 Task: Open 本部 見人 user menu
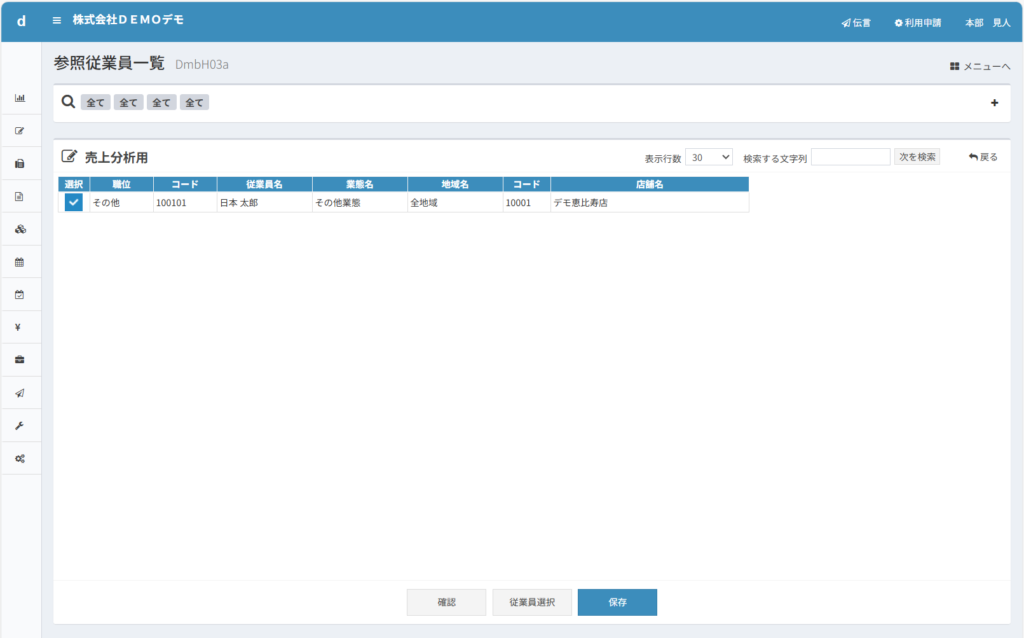(986, 22)
